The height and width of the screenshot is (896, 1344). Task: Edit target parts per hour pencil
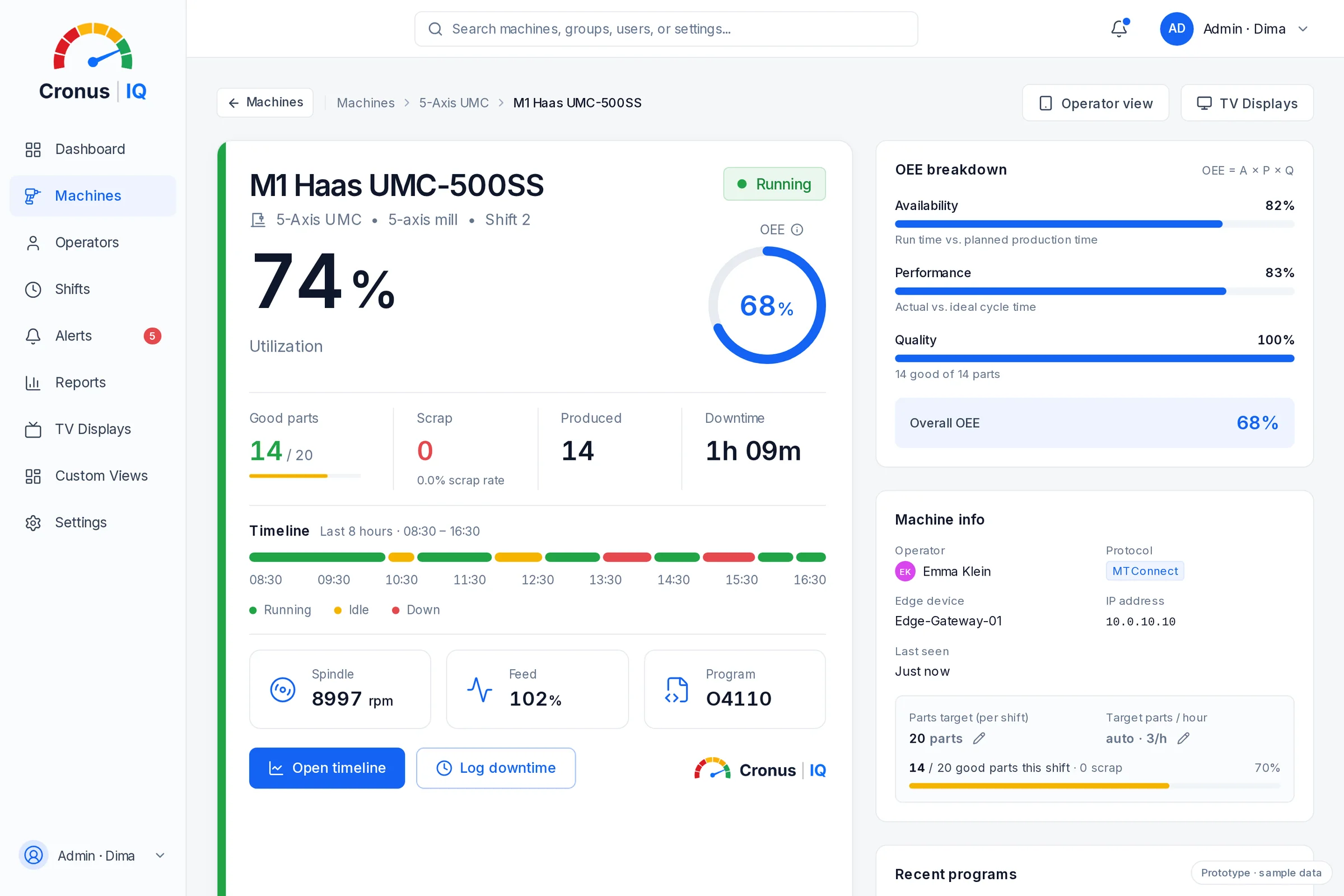[x=1183, y=738]
